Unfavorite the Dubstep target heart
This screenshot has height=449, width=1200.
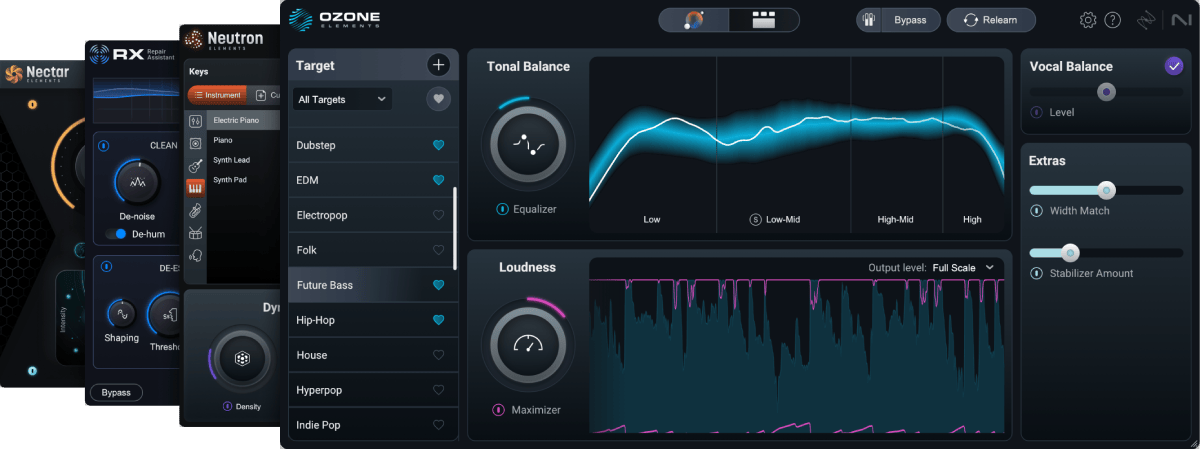(x=438, y=146)
